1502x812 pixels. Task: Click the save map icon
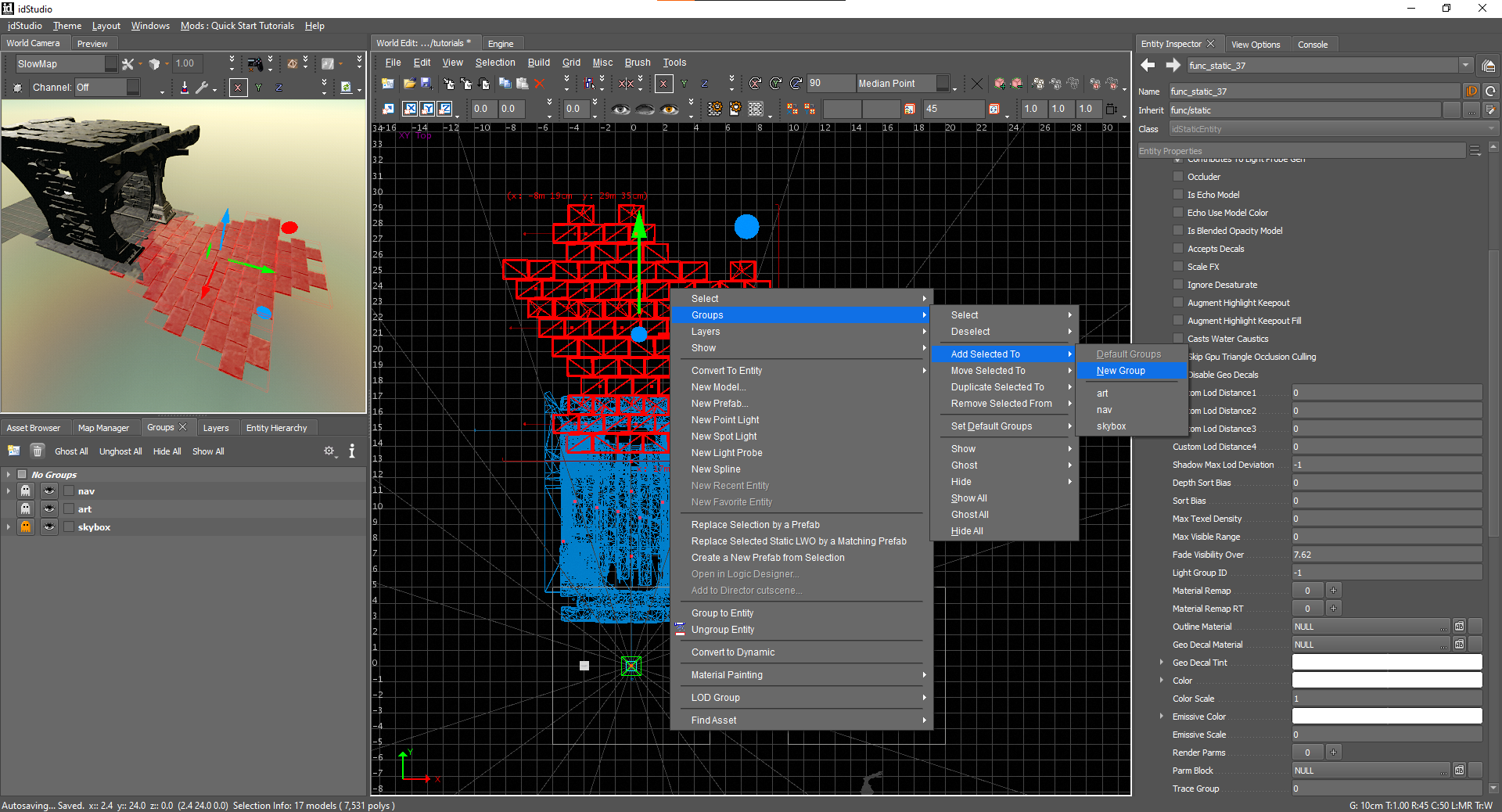click(426, 83)
